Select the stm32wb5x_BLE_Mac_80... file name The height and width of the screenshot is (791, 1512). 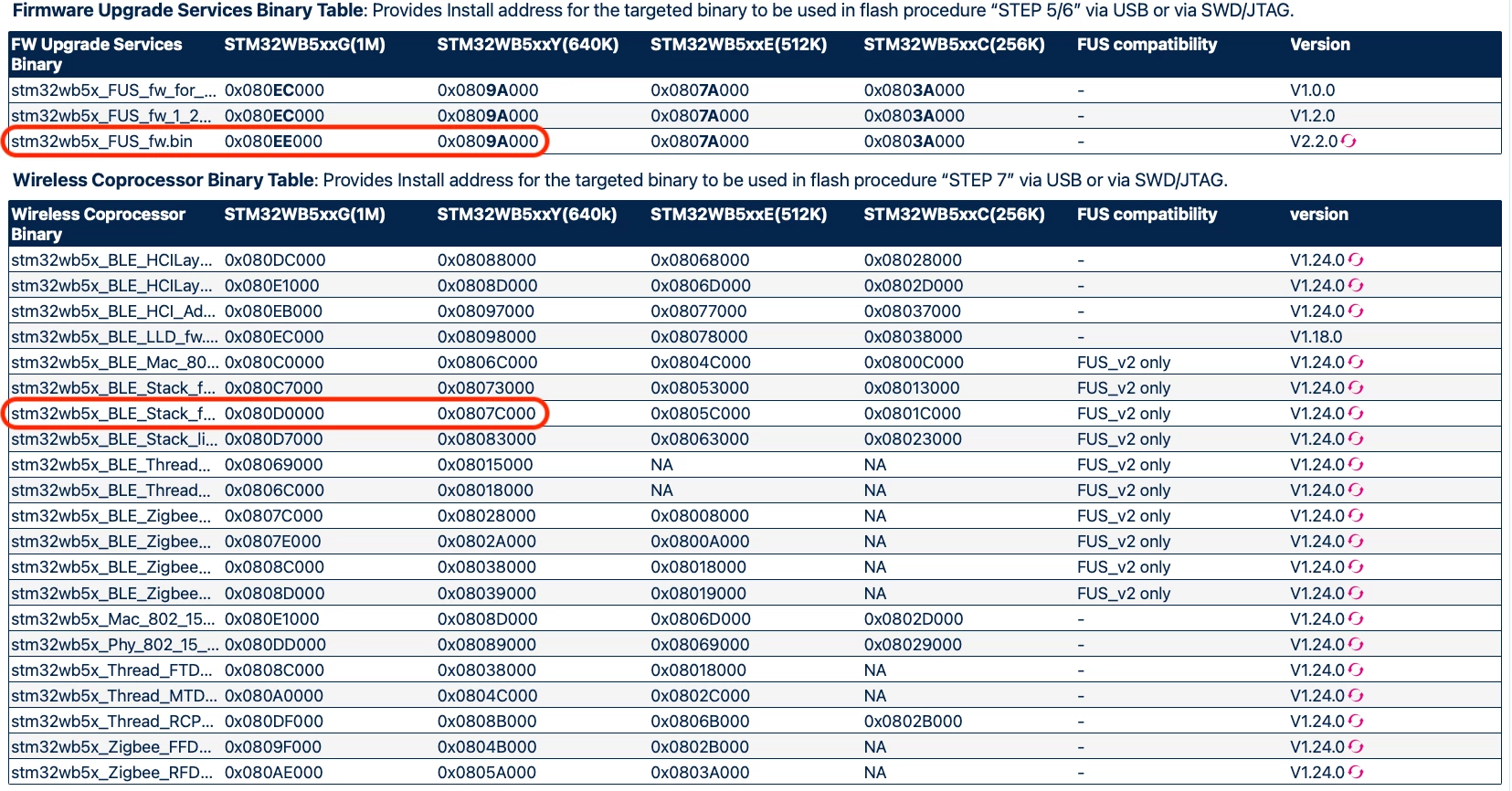[x=113, y=362]
